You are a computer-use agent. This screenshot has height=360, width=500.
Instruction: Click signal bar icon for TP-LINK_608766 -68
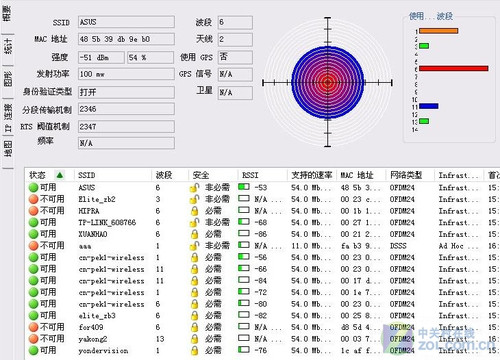[x=244, y=222]
